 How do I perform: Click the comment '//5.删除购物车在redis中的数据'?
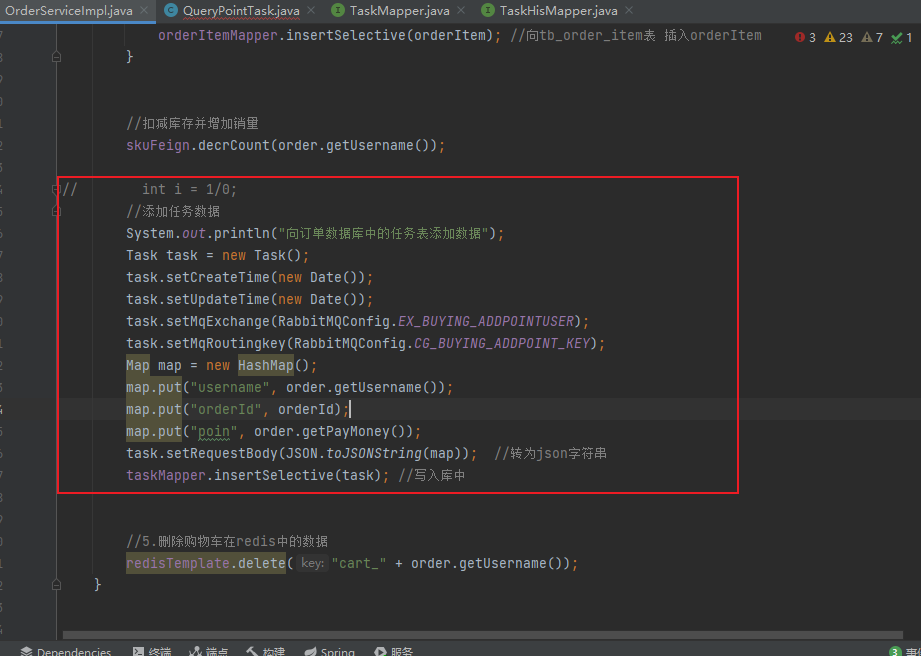[227, 541]
